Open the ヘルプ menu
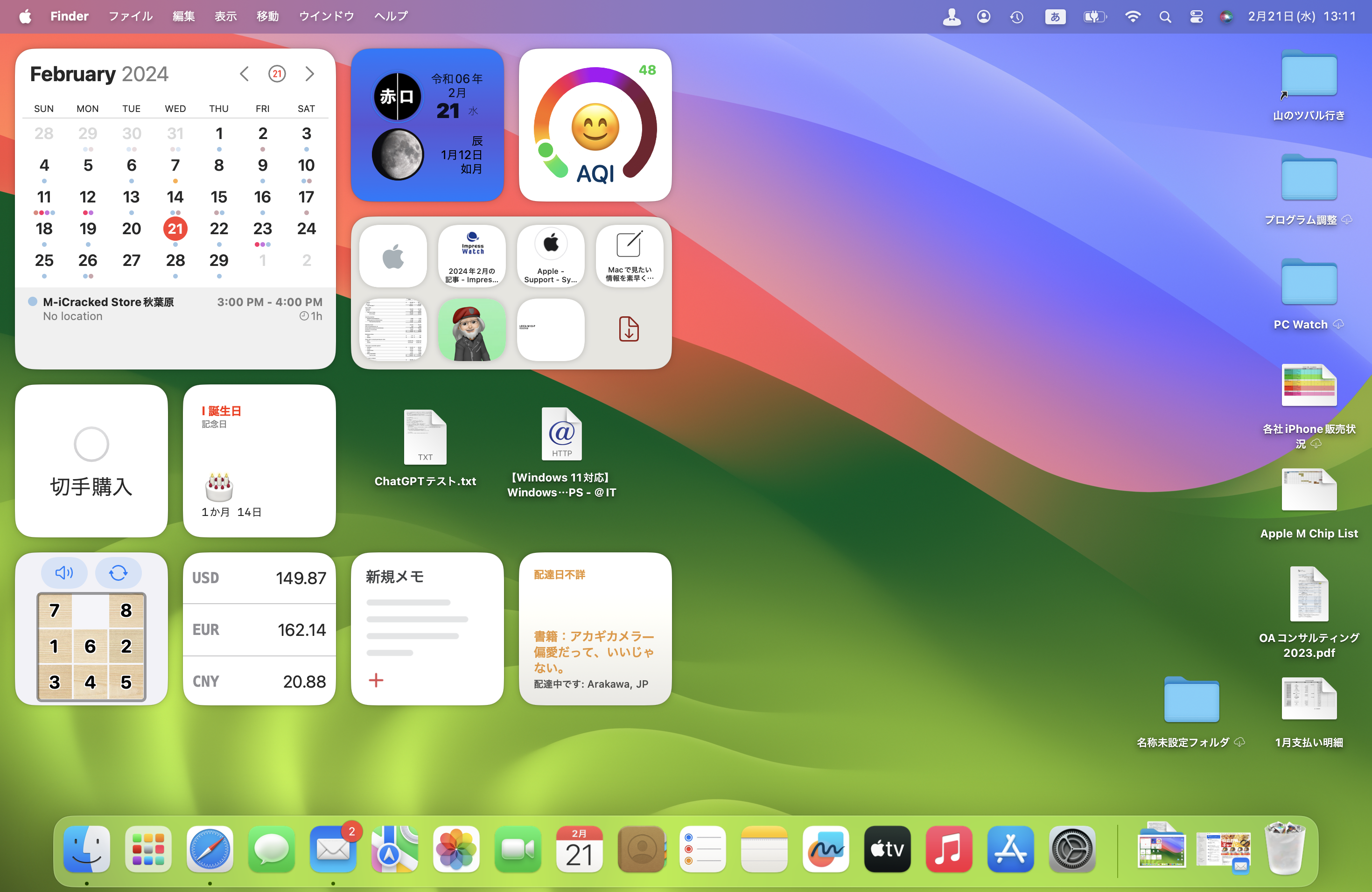This screenshot has height=892, width=1372. 390,16
